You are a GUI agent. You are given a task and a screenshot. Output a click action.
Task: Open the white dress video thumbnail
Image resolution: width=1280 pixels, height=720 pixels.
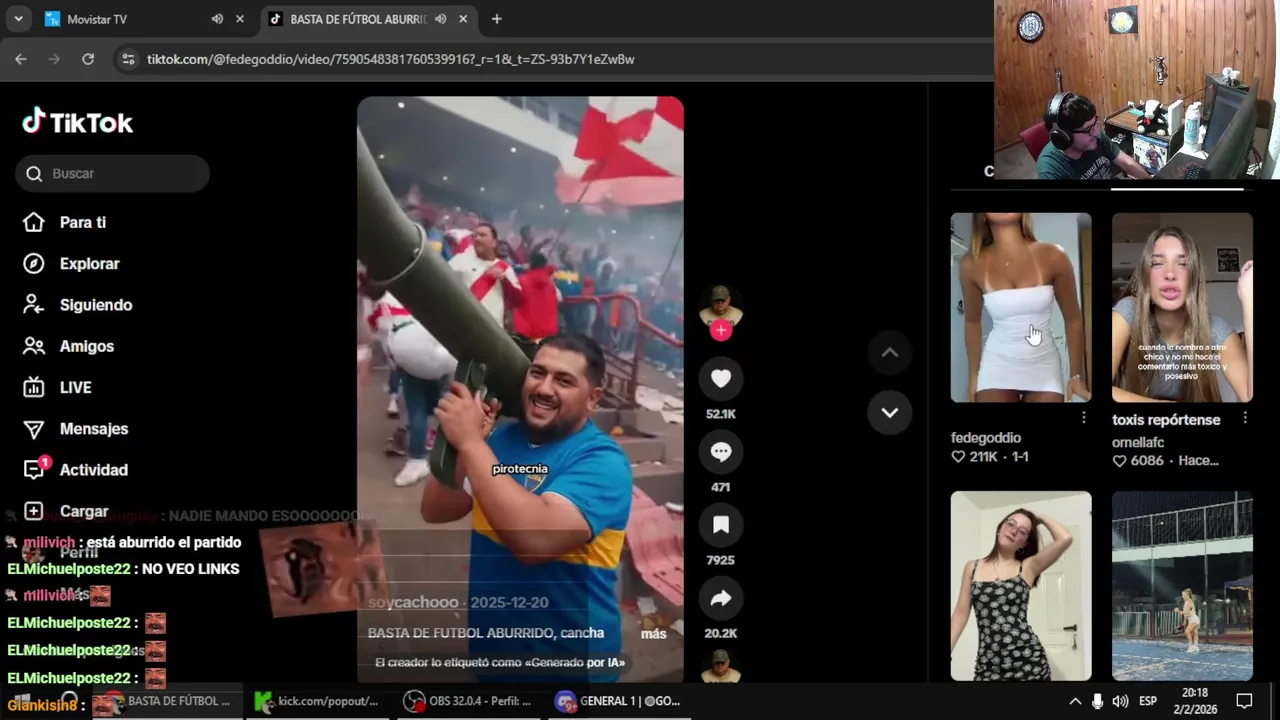point(1021,307)
